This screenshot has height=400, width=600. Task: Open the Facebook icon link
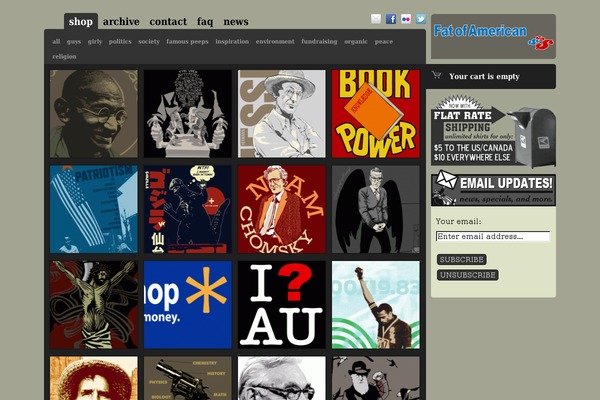coord(391,19)
